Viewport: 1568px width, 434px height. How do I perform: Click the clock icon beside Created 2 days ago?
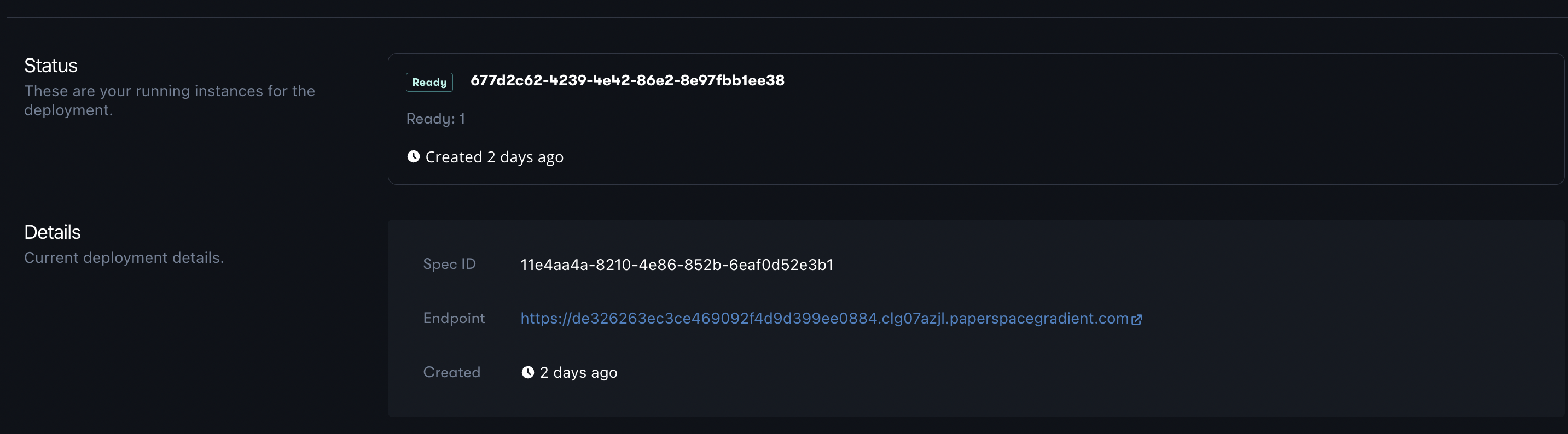point(413,156)
